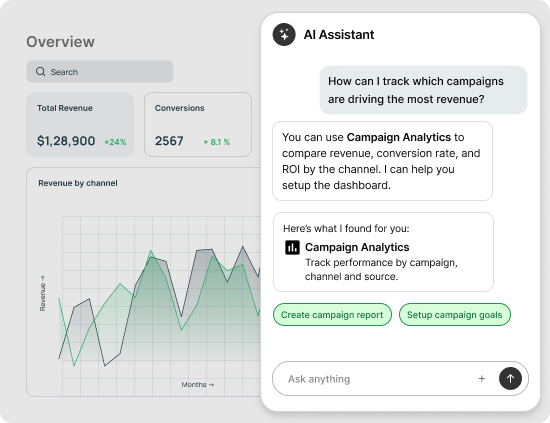Click the $1,28,900 revenue value
550x423 pixels.
coord(66,141)
